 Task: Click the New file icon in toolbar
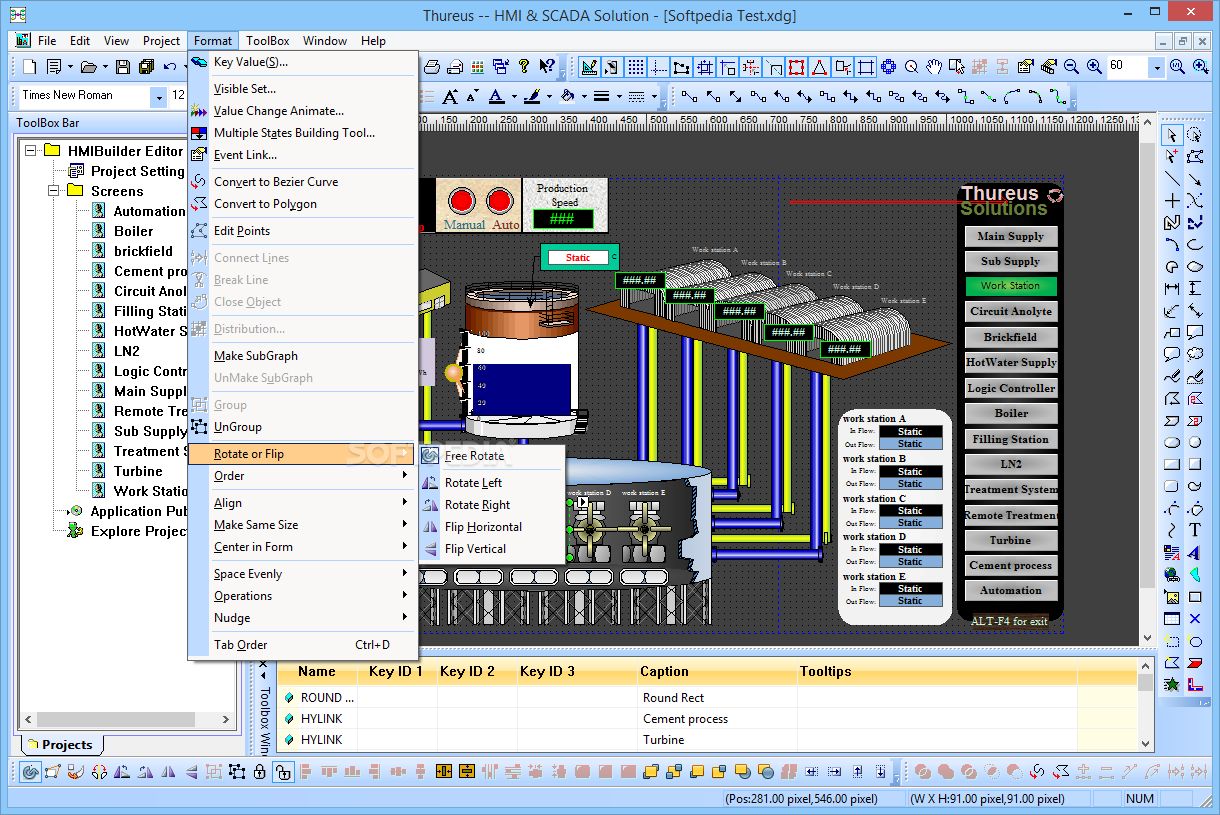coord(30,67)
